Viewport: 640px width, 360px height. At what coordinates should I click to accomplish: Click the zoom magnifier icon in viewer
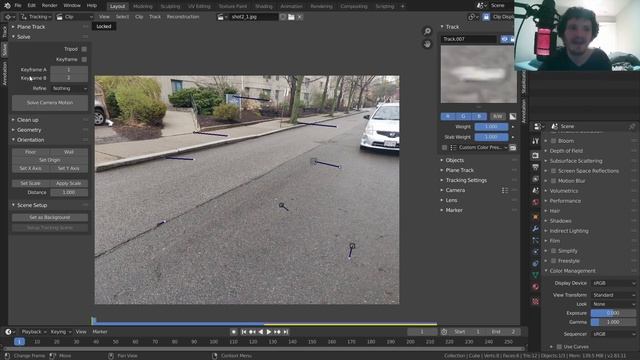tap(427, 31)
